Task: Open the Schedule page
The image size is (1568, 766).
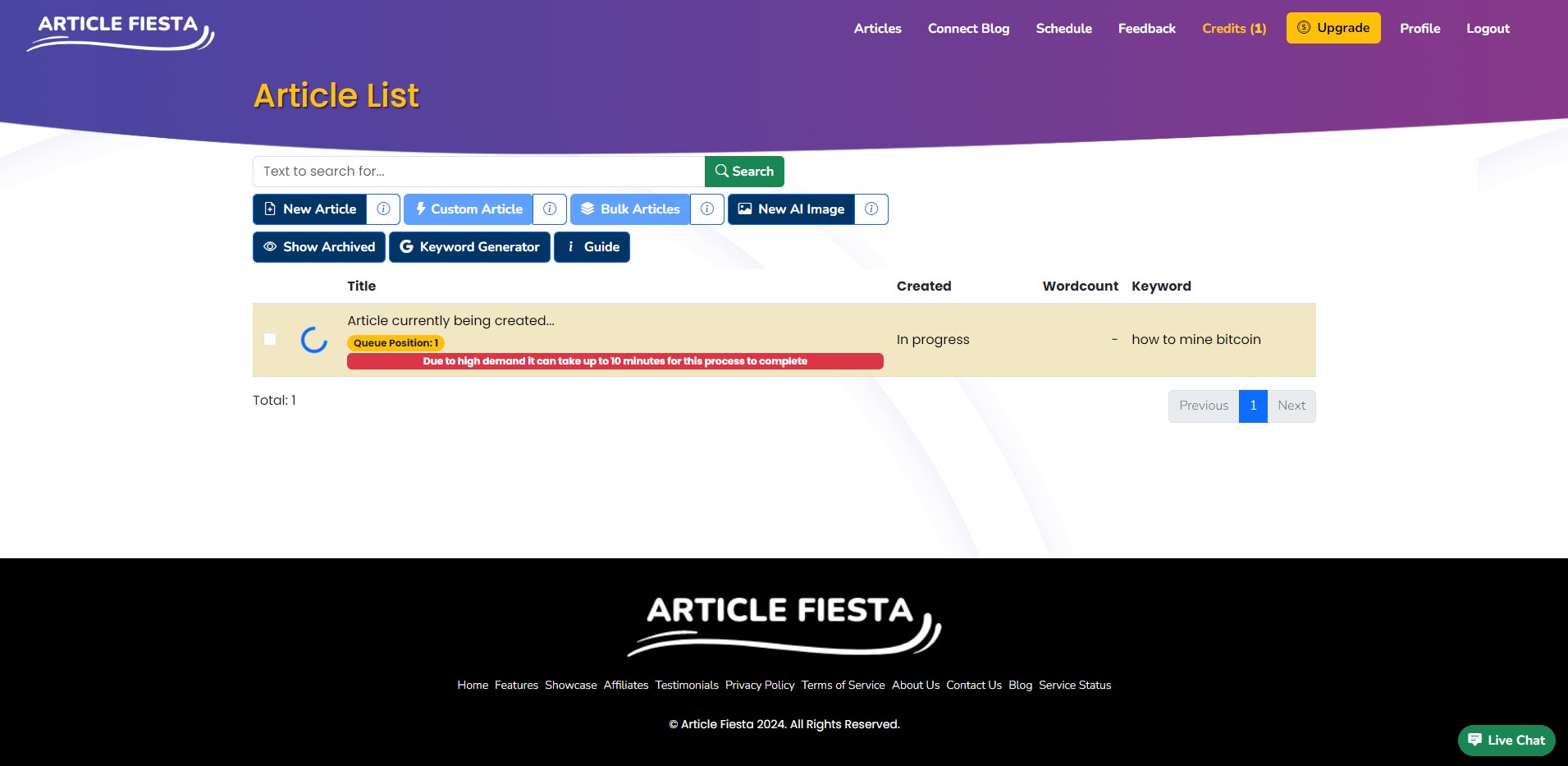Action: (1064, 29)
